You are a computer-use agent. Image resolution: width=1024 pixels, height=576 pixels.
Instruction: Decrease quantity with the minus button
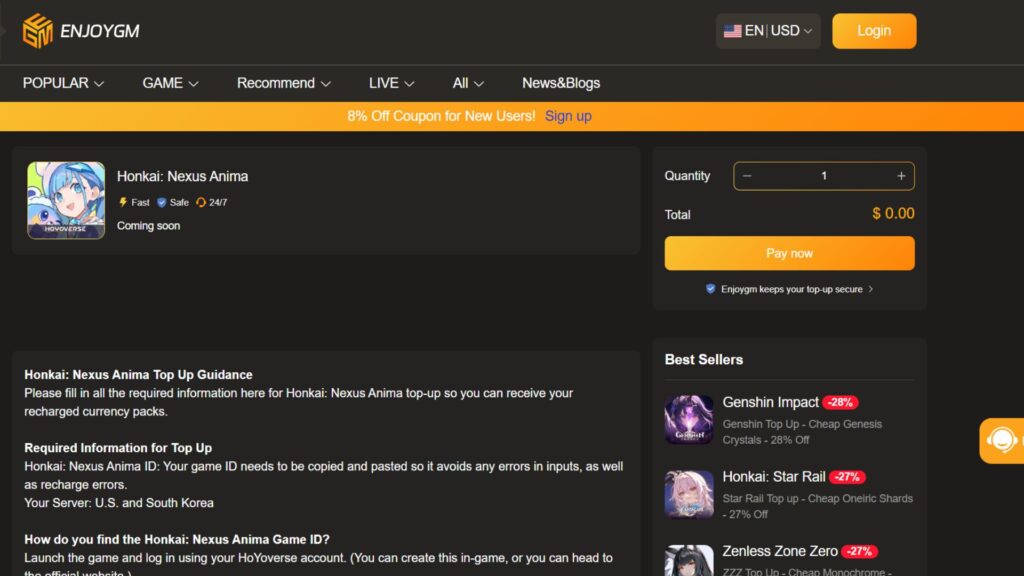tap(747, 176)
